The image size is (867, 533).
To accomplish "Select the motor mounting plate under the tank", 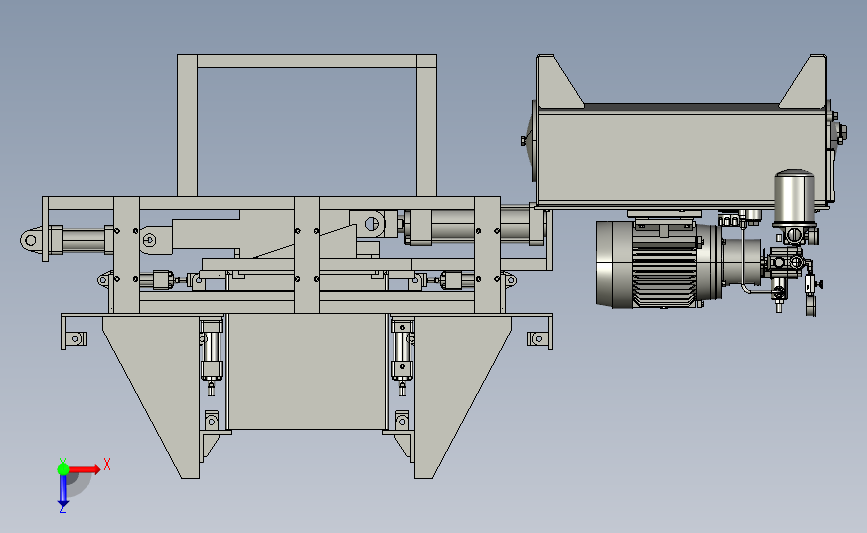I will 665,213.
